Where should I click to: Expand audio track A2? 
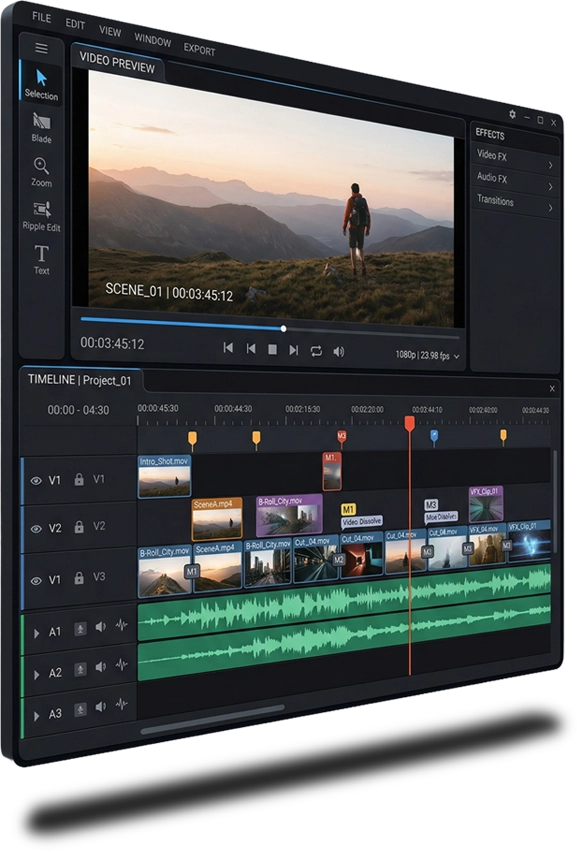click(36, 675)
